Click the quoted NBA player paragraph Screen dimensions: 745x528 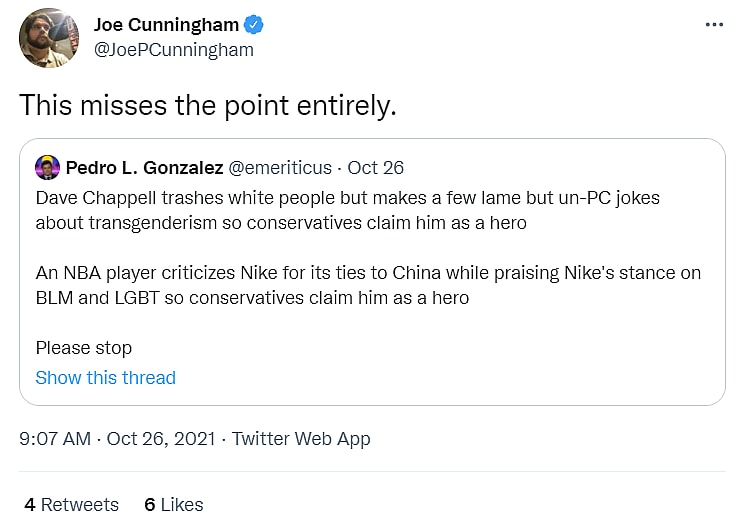(367, 285)
